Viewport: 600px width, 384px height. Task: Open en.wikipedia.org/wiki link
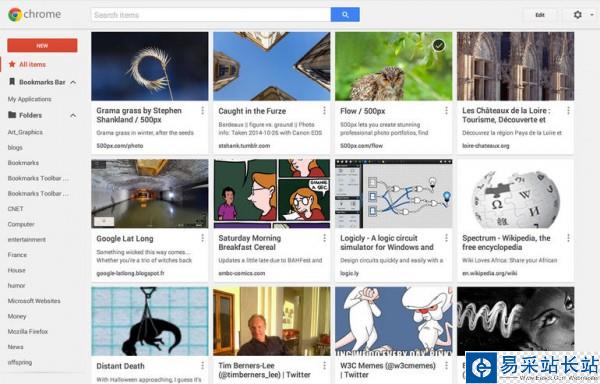[x=489, y=273]
